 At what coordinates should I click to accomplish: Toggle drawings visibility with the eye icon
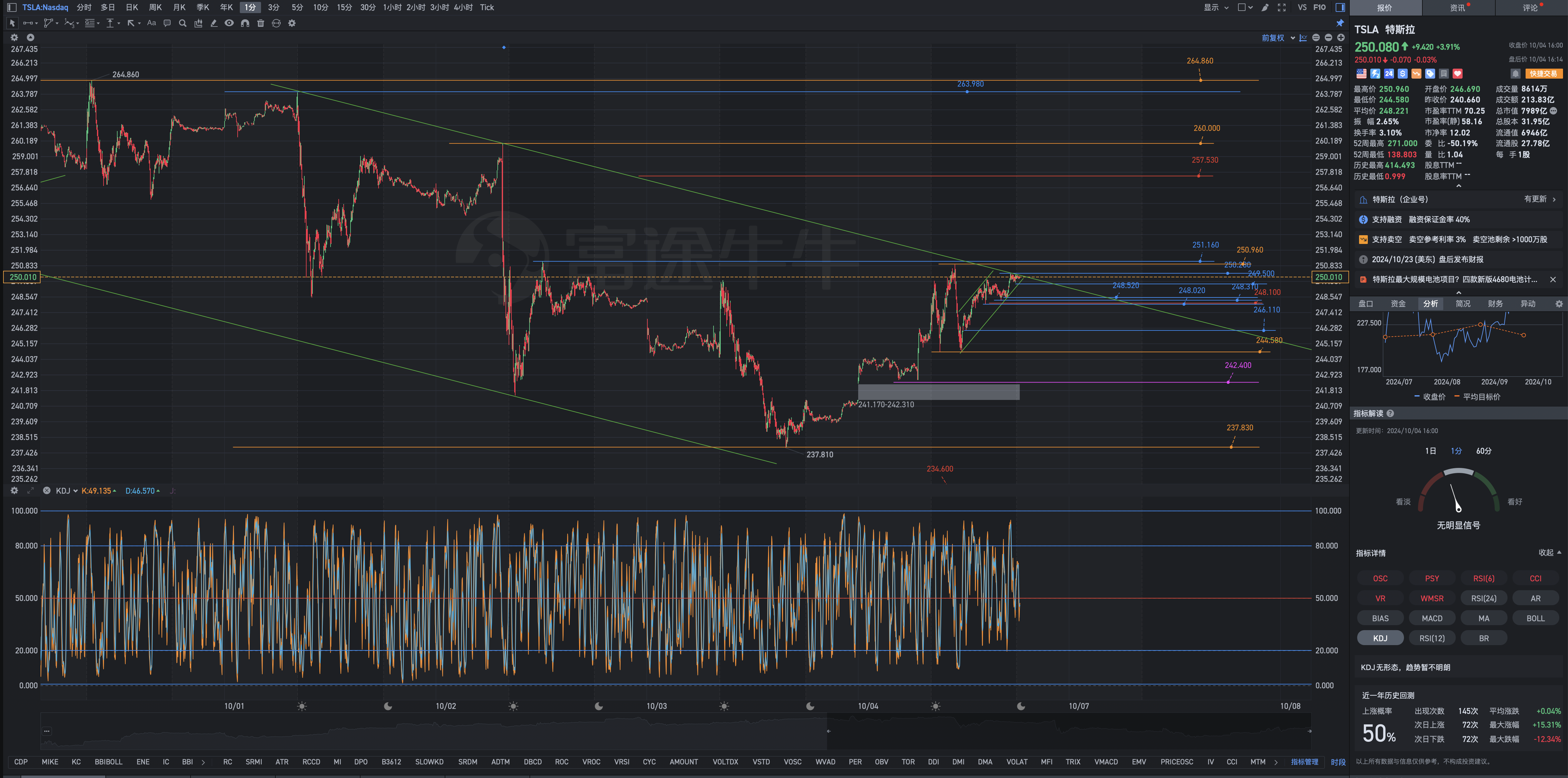coord(229,23)
